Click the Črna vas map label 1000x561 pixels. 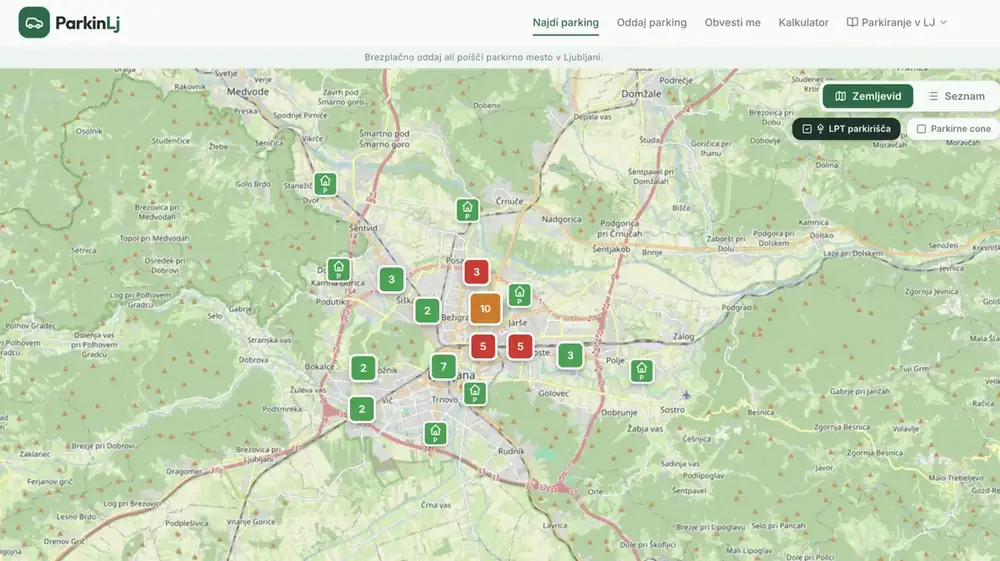click(x=436, y=505)
